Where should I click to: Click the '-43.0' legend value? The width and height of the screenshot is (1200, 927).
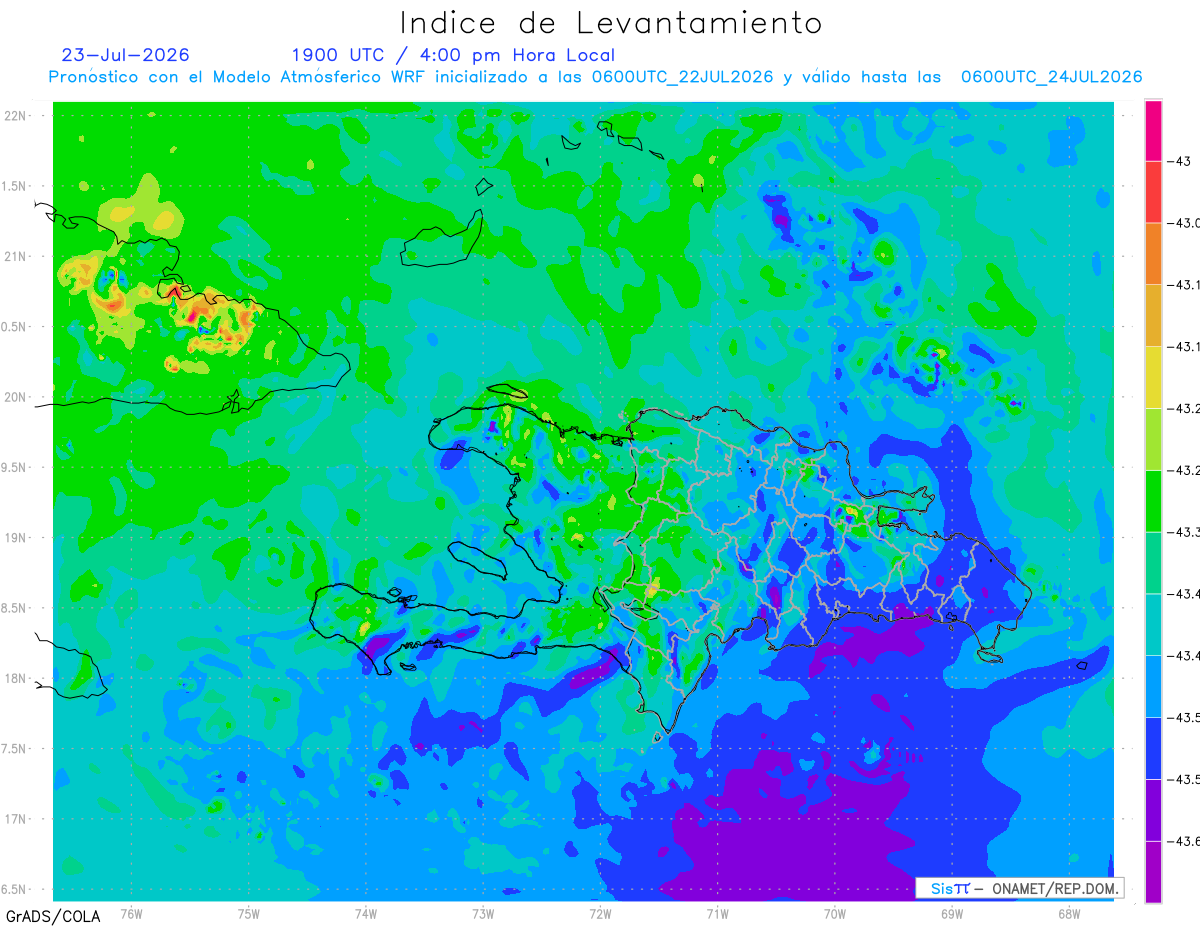pyautogui.click(x=1184, y=223)
